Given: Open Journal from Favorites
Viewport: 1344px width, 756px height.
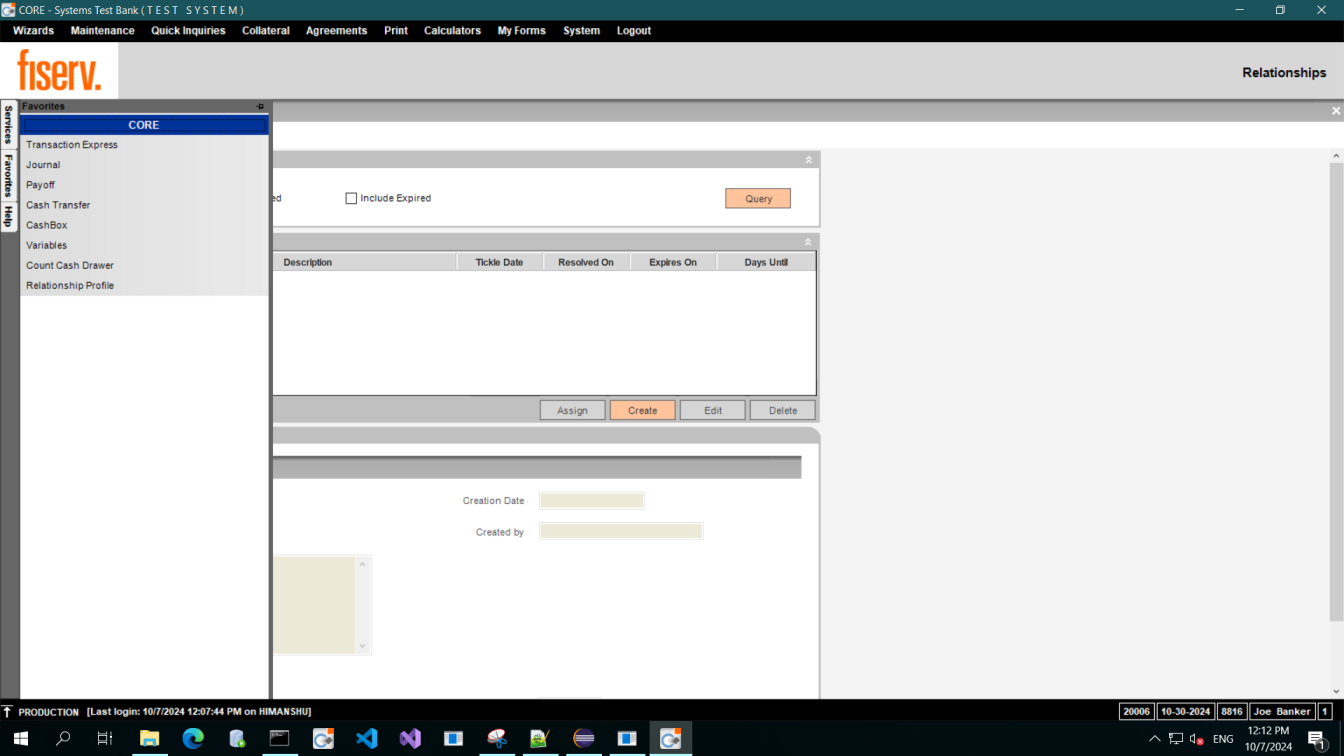Looking at the screenshot, I should pyautogui.click(x=144, y=165).
